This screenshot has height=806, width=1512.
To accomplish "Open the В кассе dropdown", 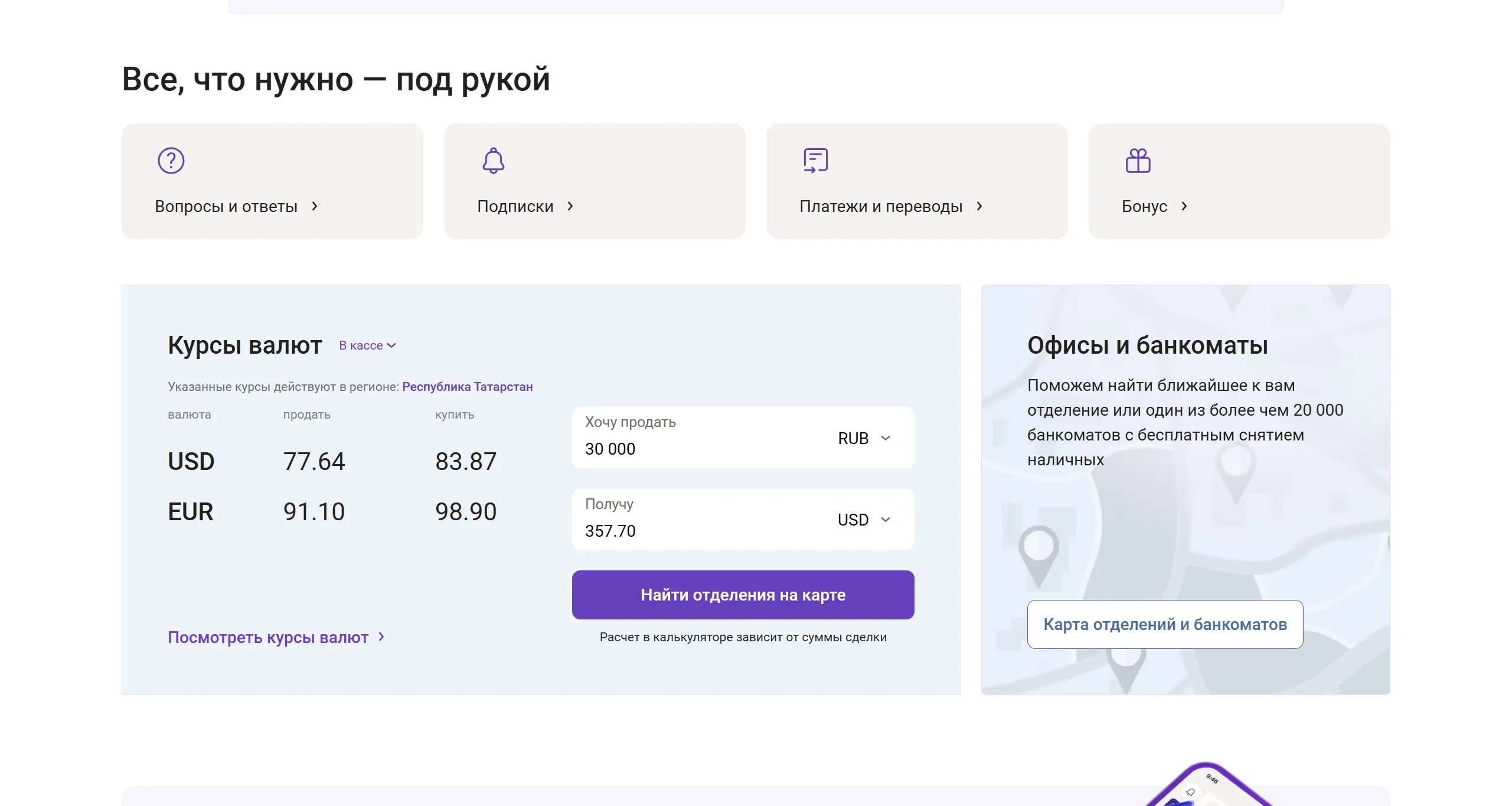I will click(x=367, y=345).
